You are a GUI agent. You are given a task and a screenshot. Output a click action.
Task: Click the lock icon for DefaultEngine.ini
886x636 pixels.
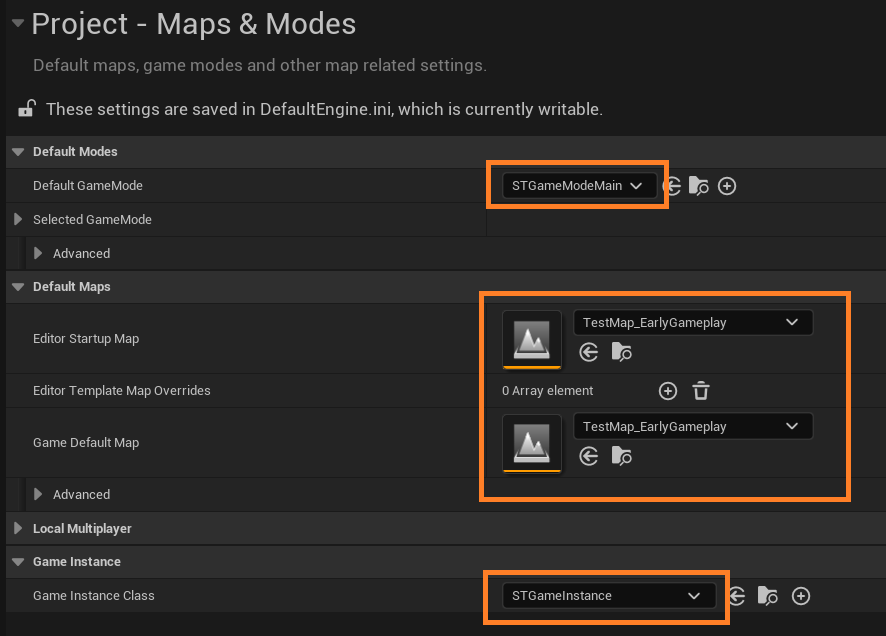point(27,109)
